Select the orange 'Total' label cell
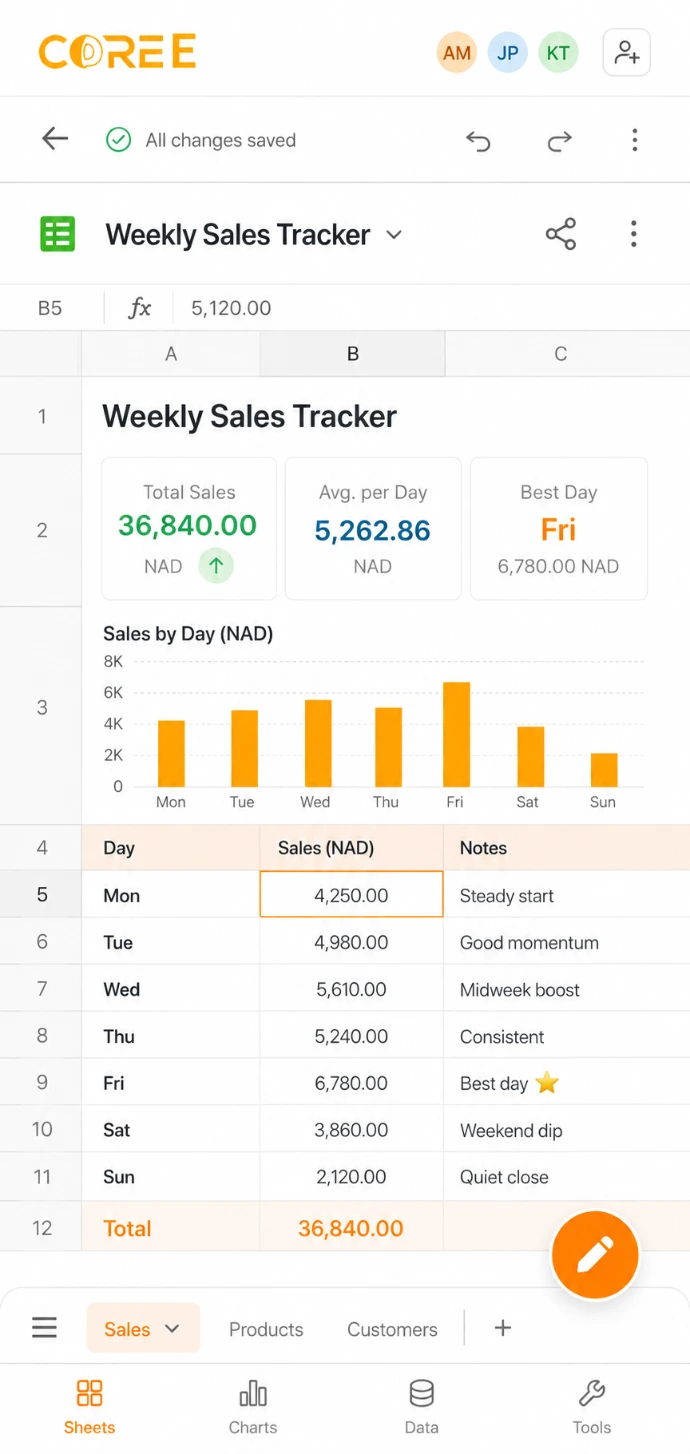 [171, 1228]
